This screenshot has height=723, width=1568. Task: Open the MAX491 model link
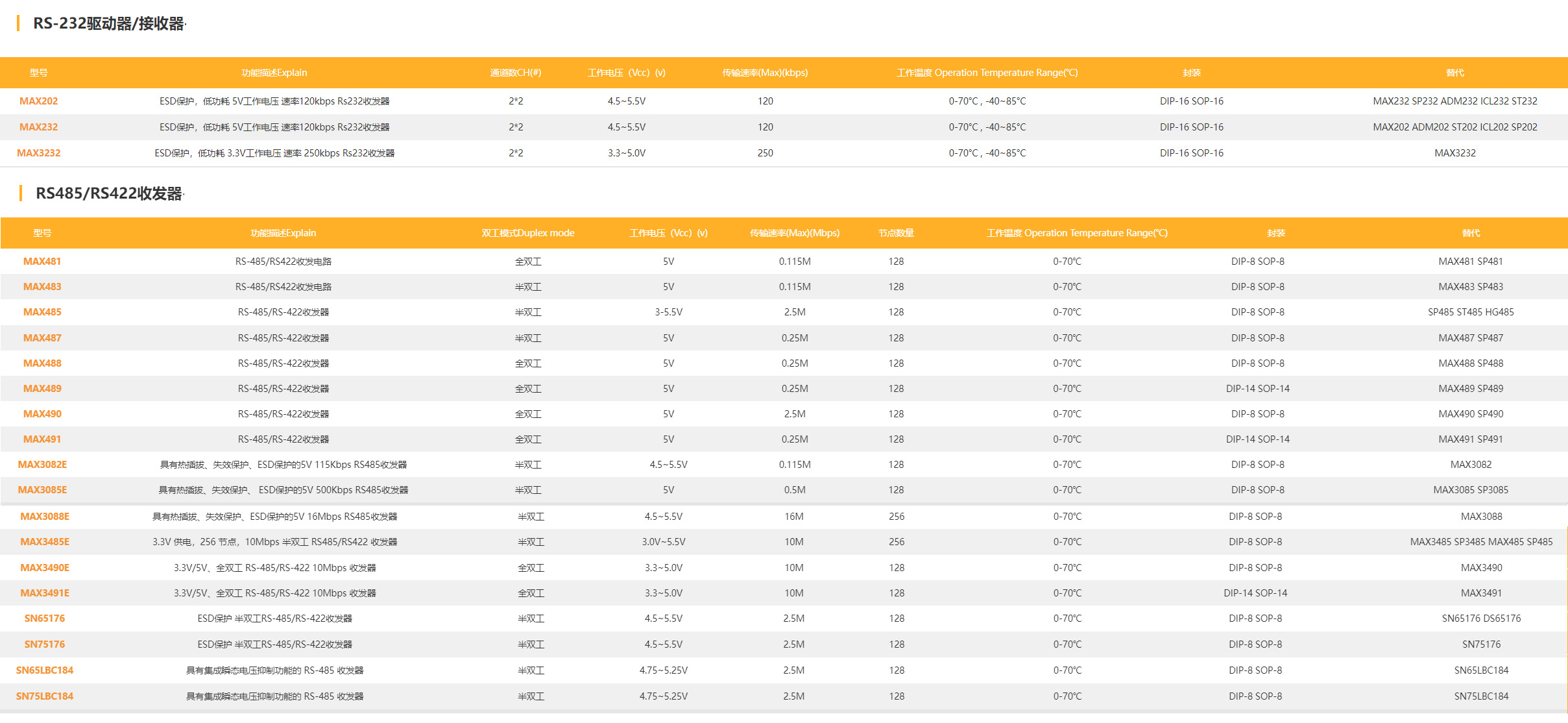tap(42, 439)
